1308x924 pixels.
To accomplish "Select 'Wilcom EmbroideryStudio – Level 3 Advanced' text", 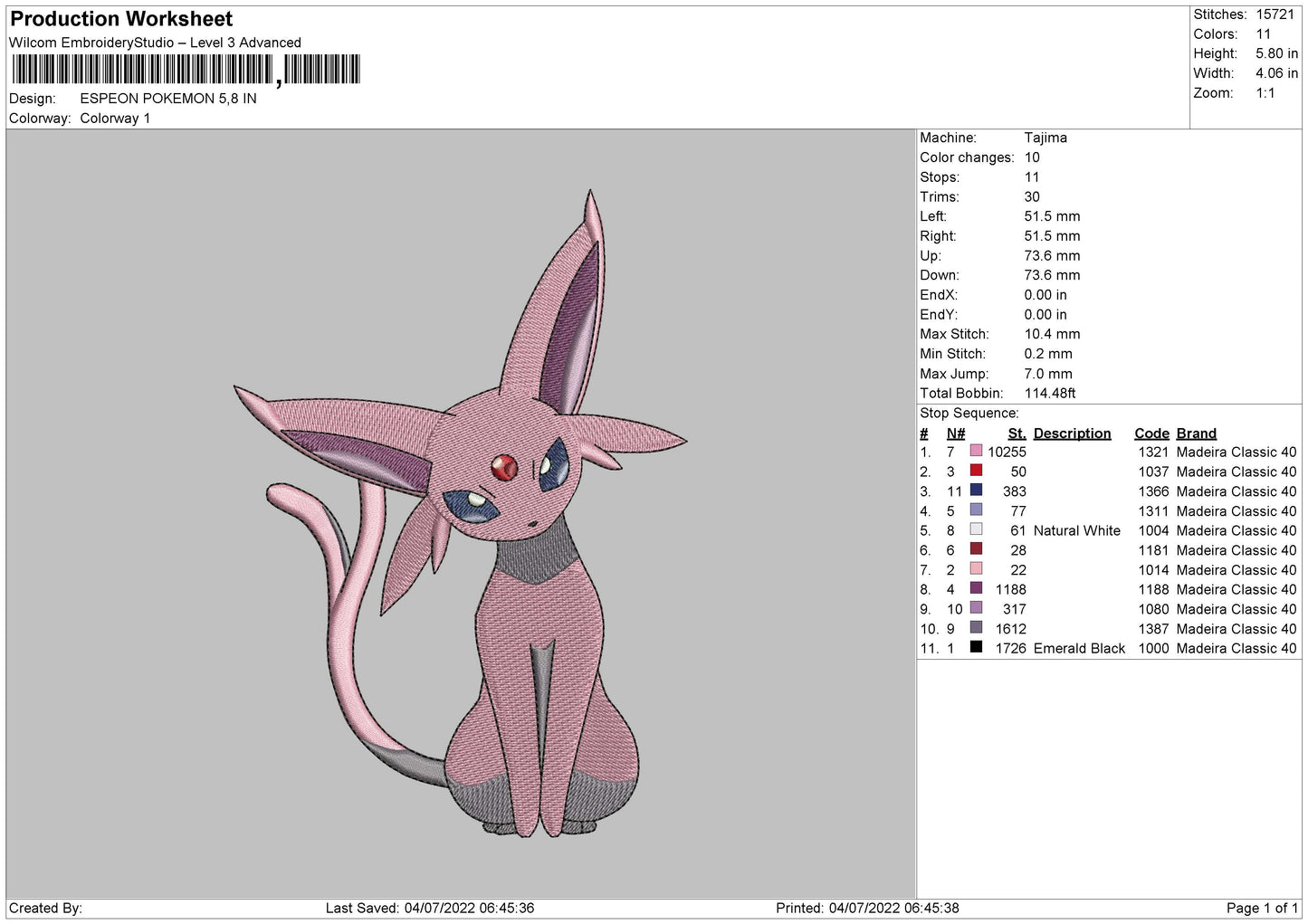I will 155,43.
